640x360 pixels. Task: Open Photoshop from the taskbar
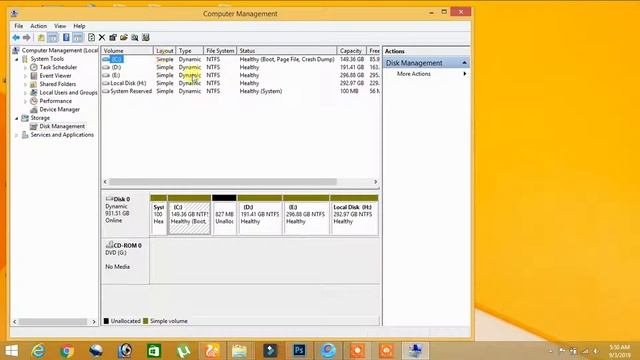(299, 351)
